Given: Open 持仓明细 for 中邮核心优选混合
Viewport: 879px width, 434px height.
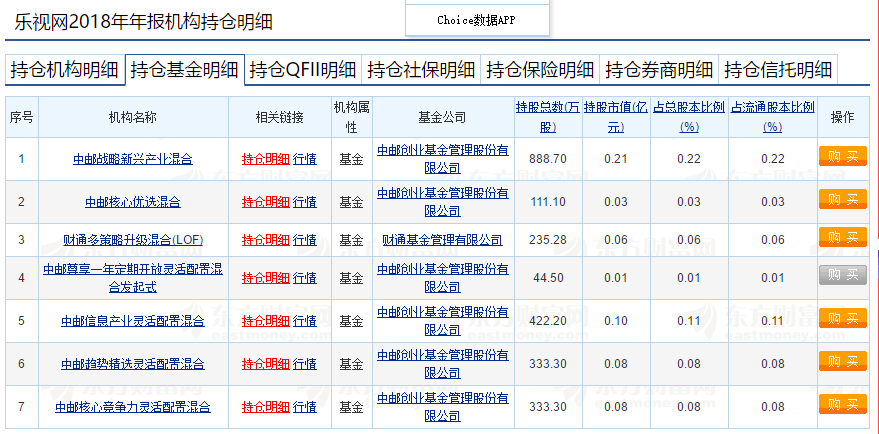Looking at the screenshot, I should click(x=266, y=202).
